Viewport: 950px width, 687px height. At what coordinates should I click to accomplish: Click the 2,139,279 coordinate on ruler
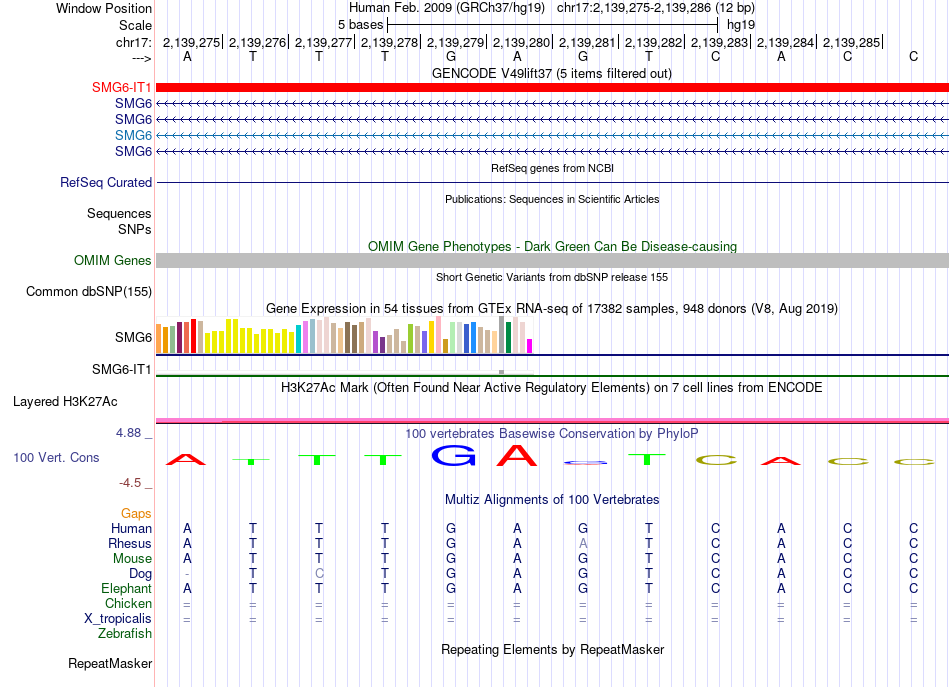pyautogui.click(x=455, y=42)
